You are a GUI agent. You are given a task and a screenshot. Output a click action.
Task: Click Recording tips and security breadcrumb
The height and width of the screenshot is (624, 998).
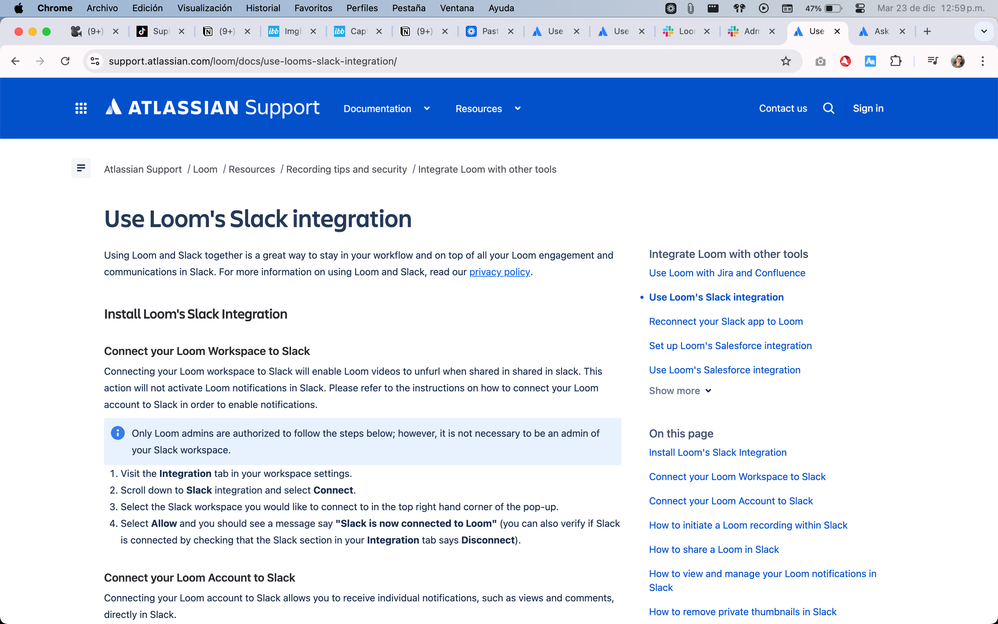346,169
